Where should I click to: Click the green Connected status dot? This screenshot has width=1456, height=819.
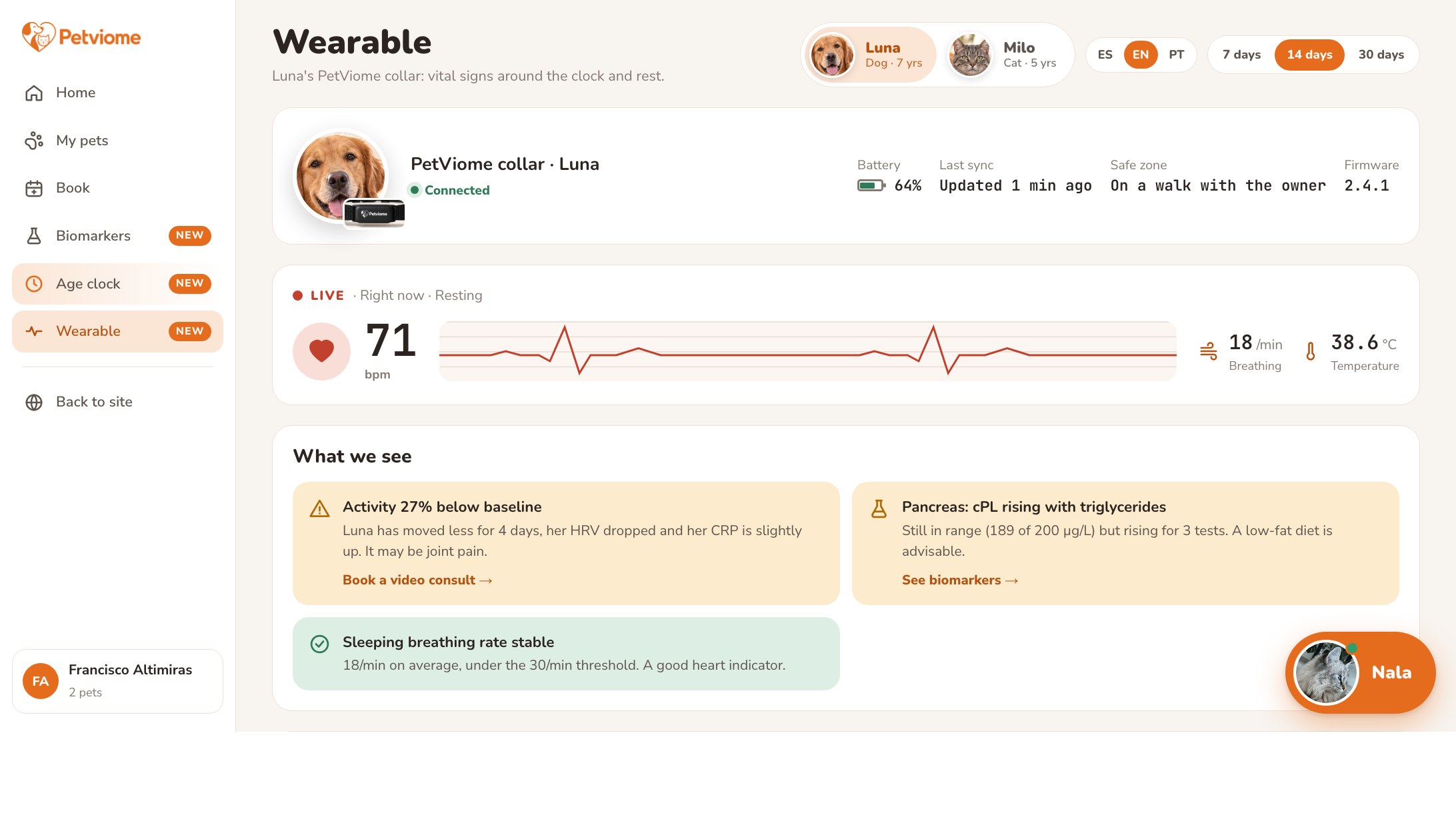click(415, 190)
